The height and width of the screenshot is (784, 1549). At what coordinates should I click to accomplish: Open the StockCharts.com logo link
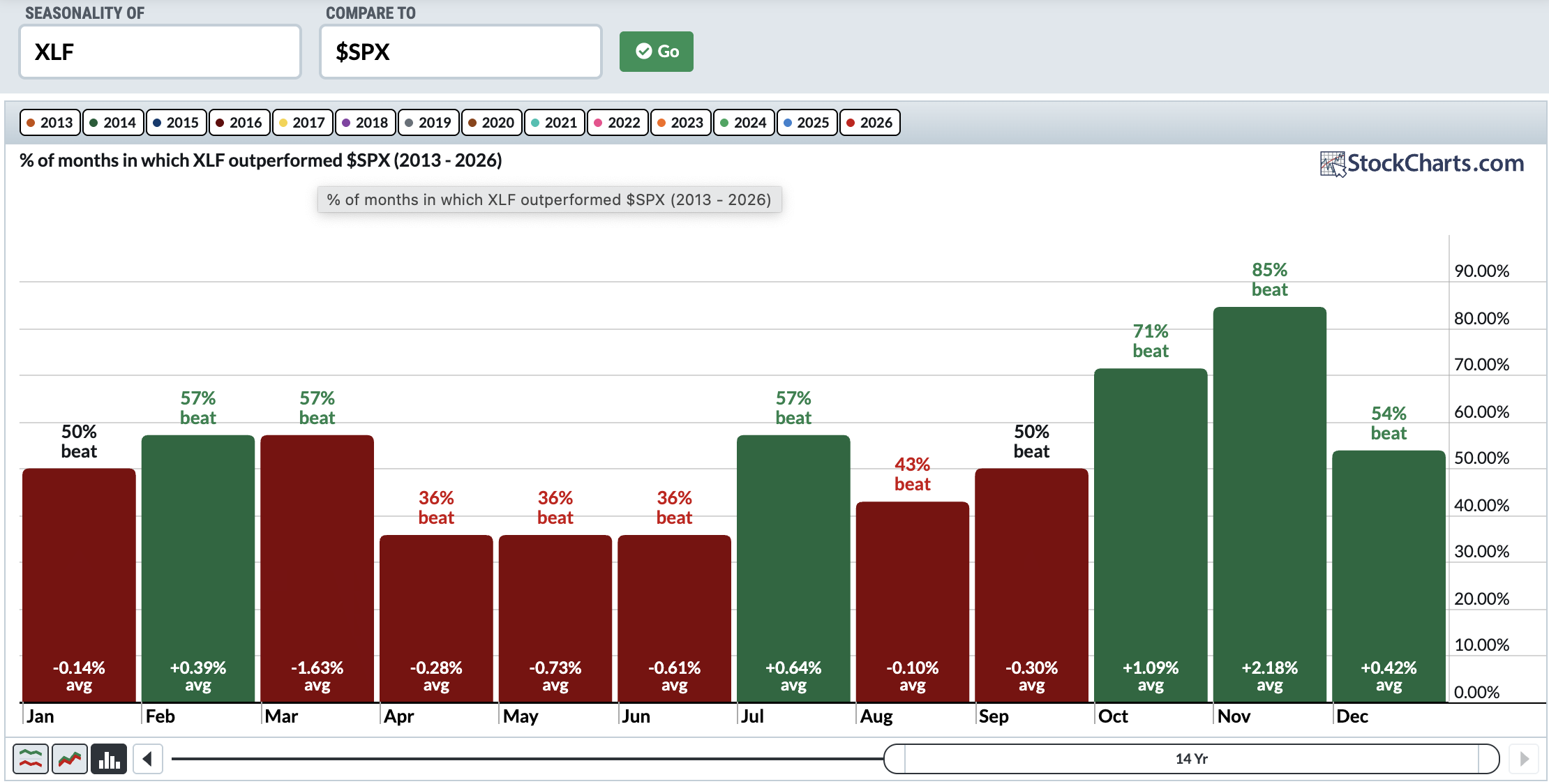click(1422, 163)
